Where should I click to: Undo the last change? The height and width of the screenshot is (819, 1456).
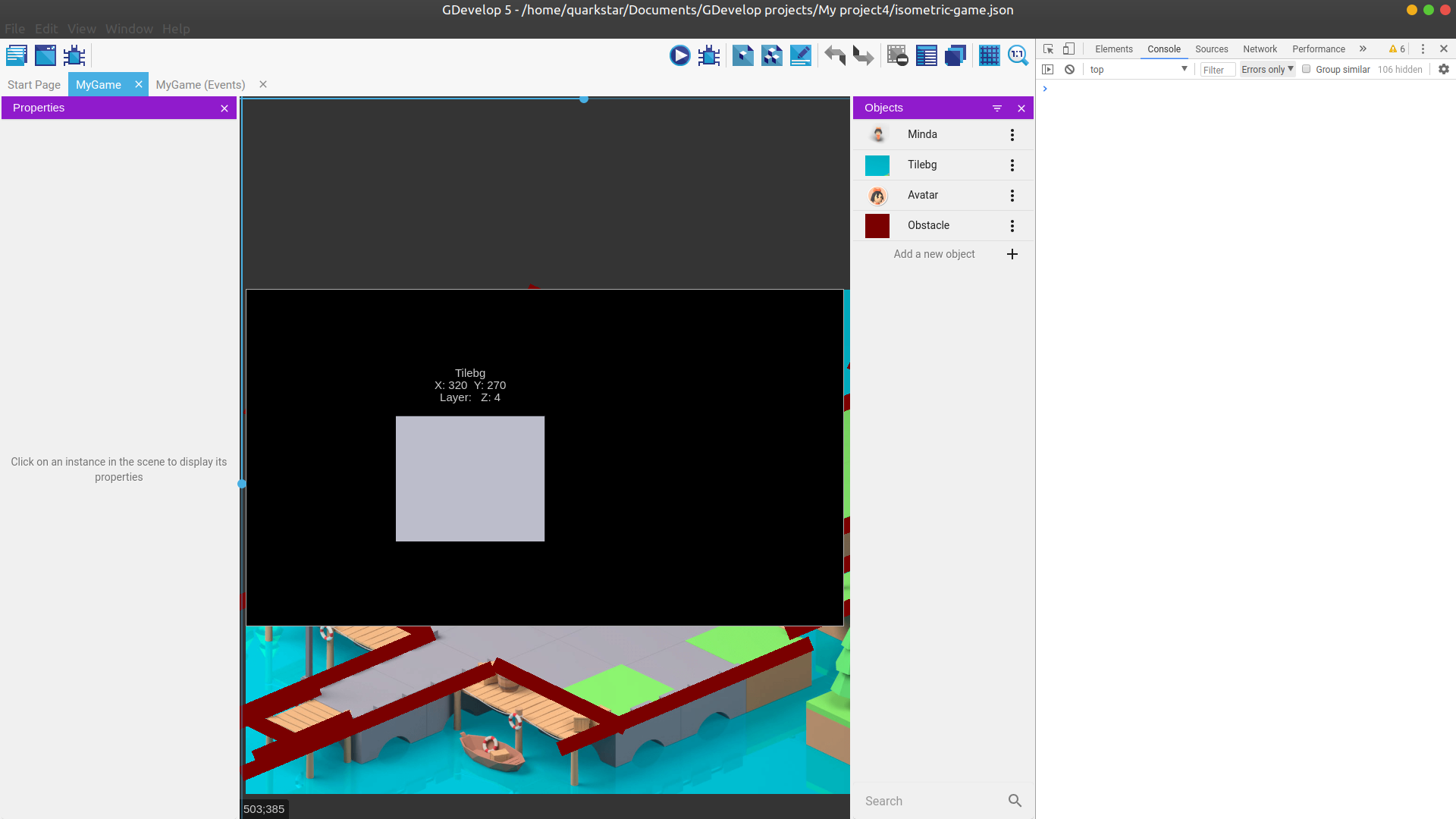pos(835,55)
